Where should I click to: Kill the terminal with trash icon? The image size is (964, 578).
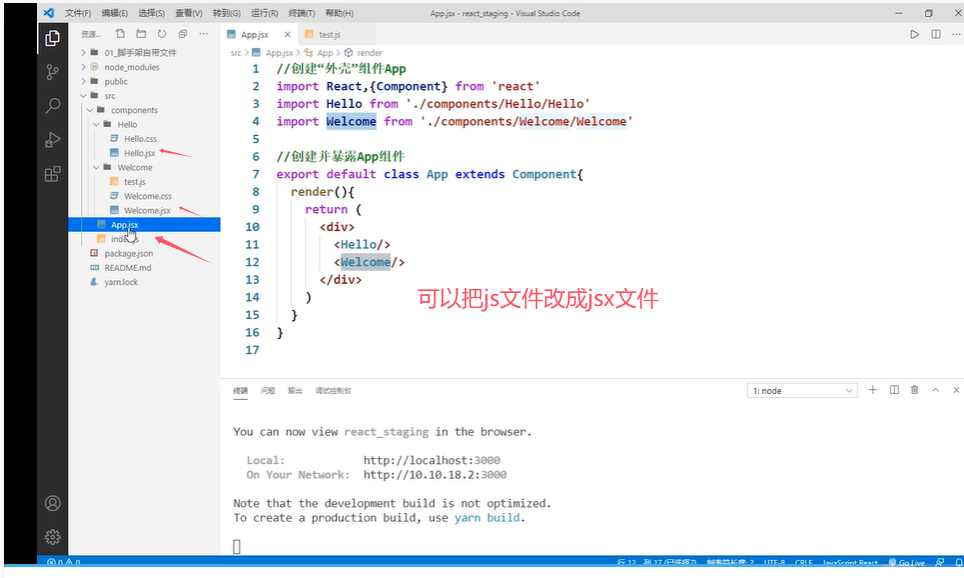click(915, 390)
